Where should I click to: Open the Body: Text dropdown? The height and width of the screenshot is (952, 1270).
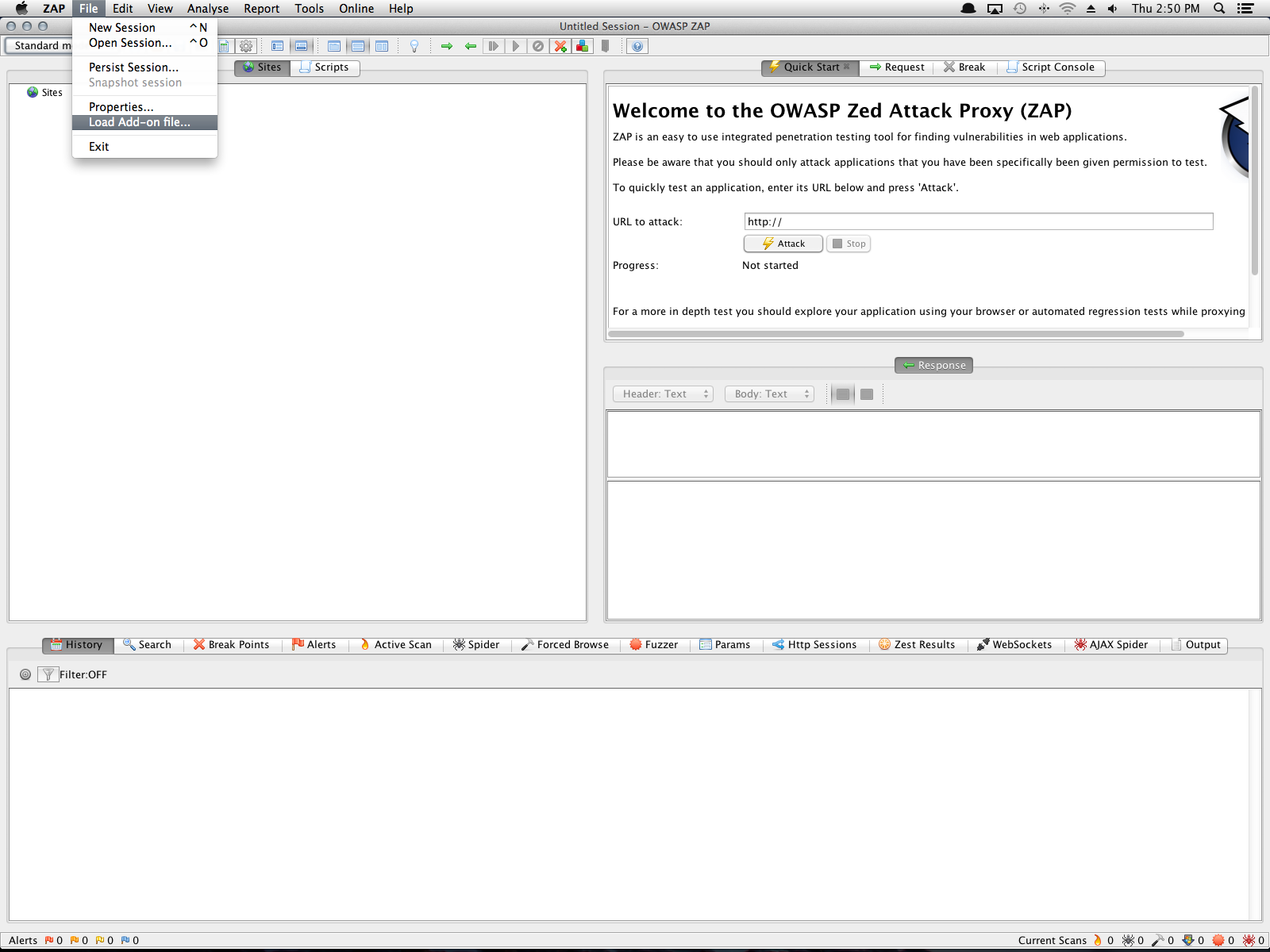[x=770, y=394]
